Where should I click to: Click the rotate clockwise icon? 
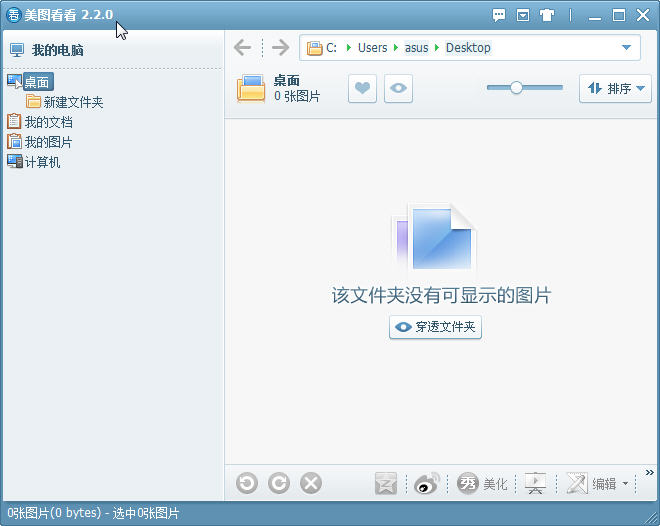pos(279,484)
